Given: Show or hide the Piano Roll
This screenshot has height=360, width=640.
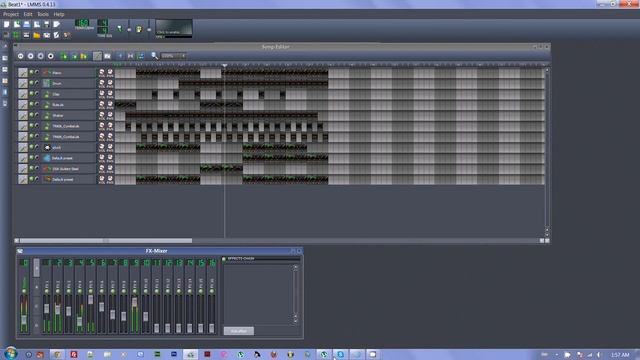Looking at the screenshot, I should click(27, 35).
